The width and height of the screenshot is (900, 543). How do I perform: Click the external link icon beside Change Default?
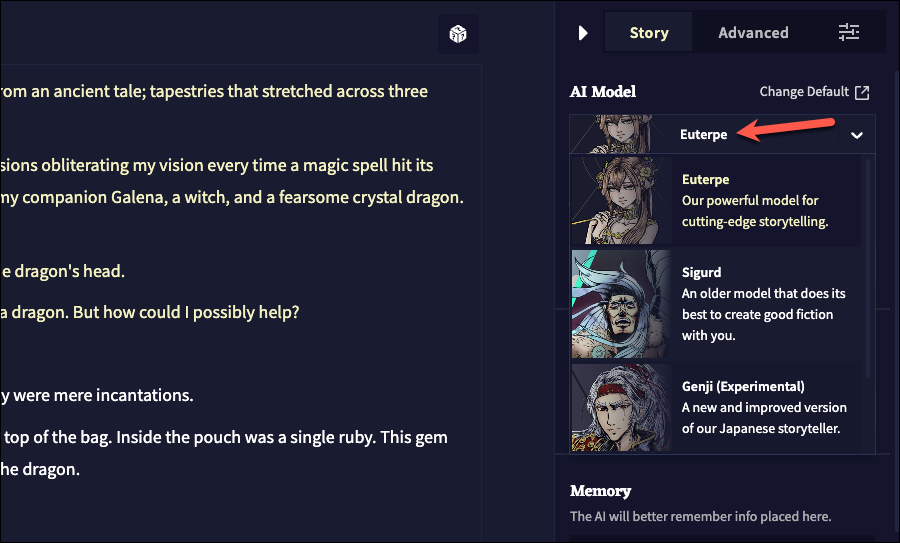tap(862, 92)
